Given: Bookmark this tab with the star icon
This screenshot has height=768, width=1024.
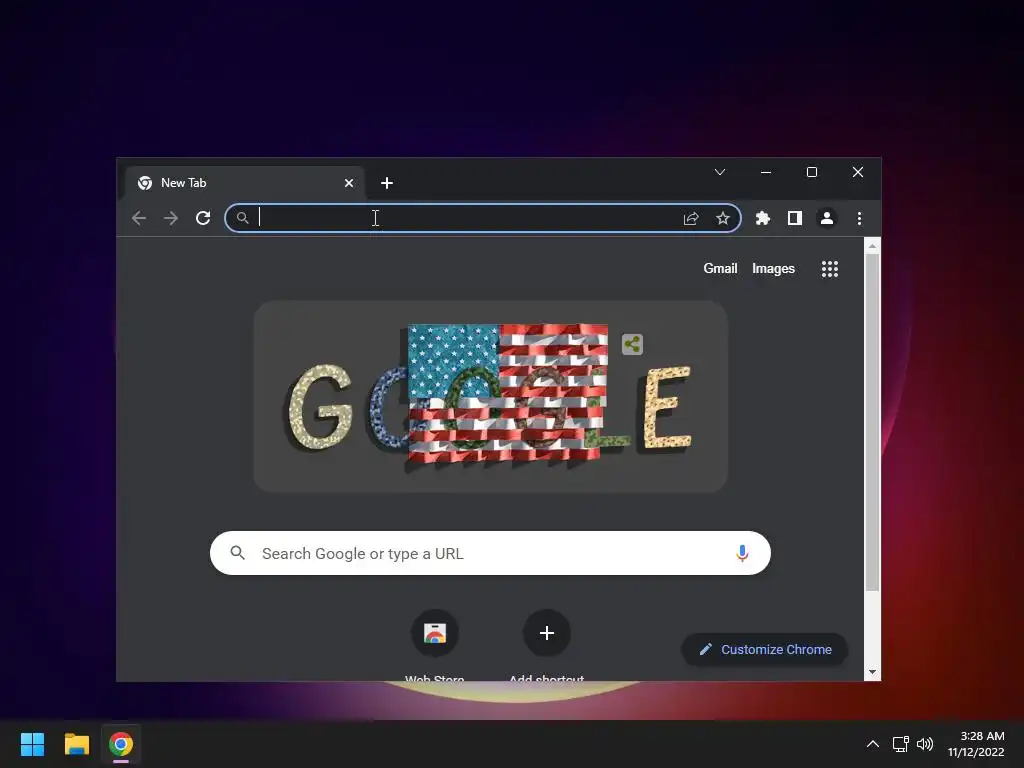Looking at the screenshot, I should click(x=722, y=218).
